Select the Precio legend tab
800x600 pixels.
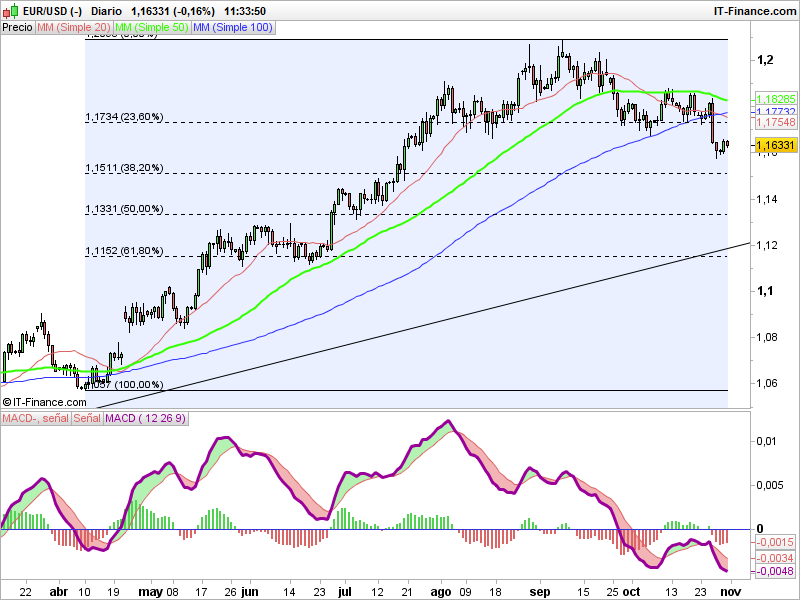(x=17, y=28)
